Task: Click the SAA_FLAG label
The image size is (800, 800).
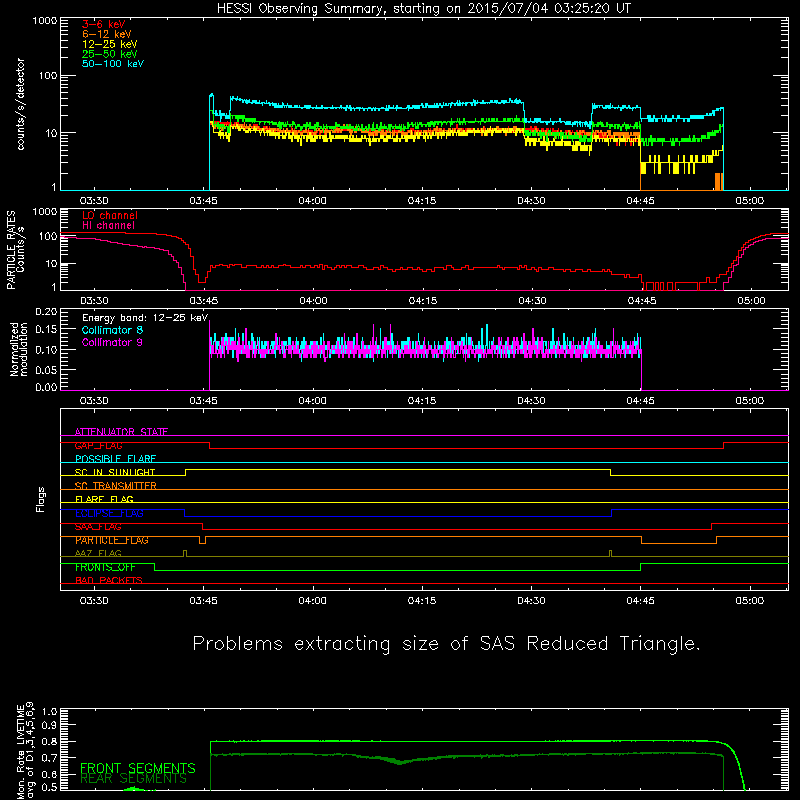Action: pyautogui.click(x=98, y=527)
